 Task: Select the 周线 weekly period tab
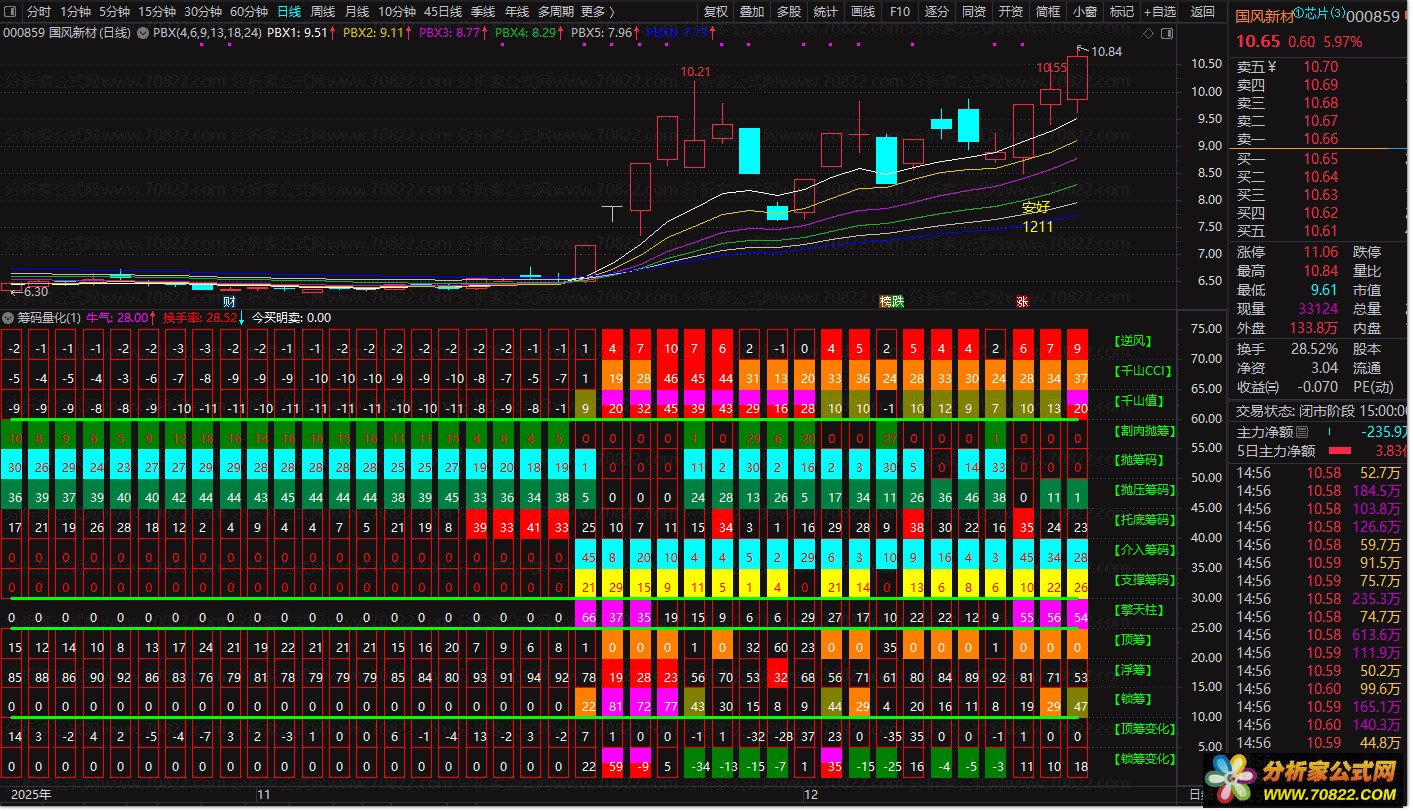click(x=323, y=12)
